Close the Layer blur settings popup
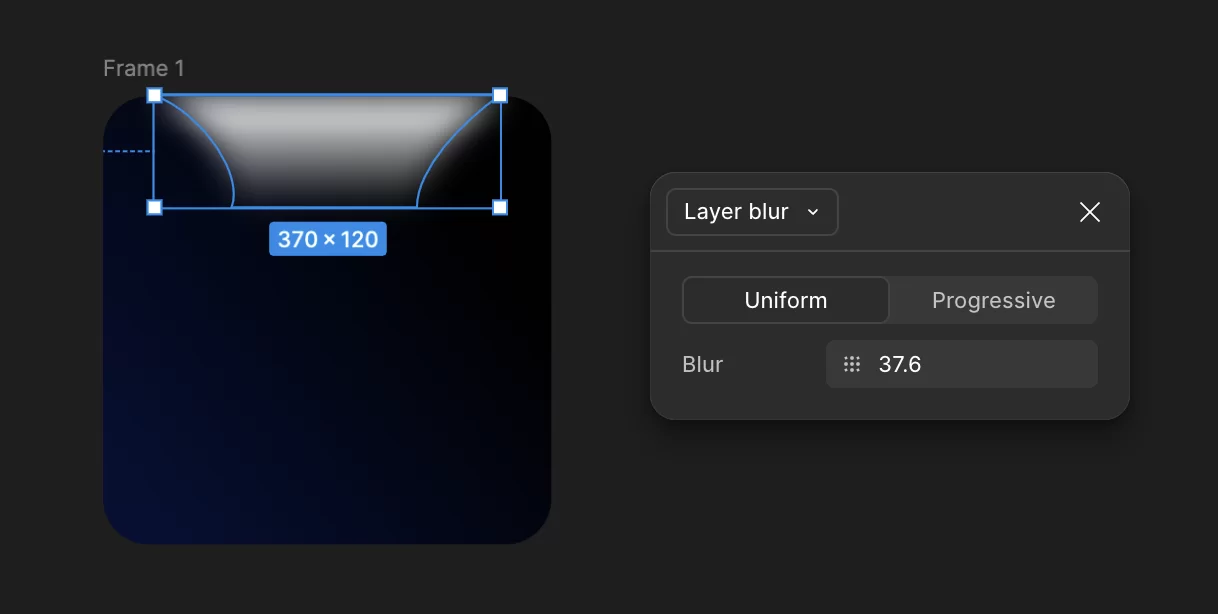 (x=1090, y=212)
